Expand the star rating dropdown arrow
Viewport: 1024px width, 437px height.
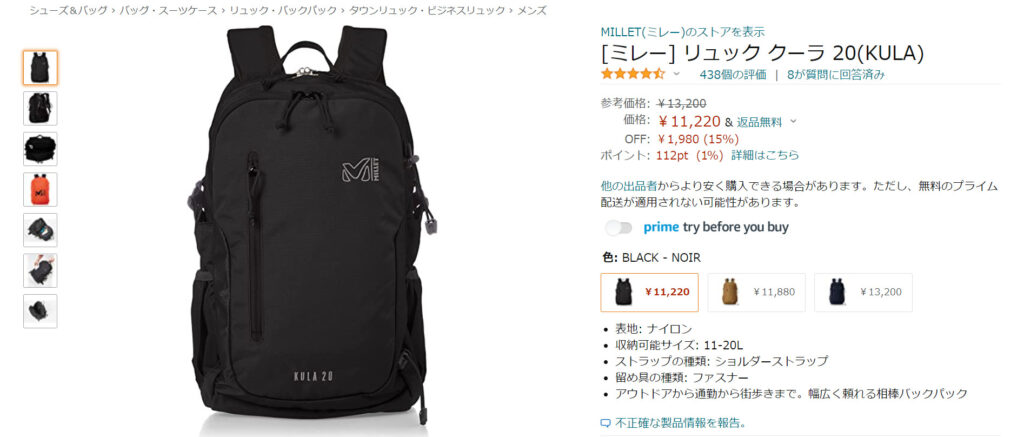(677, 74)
